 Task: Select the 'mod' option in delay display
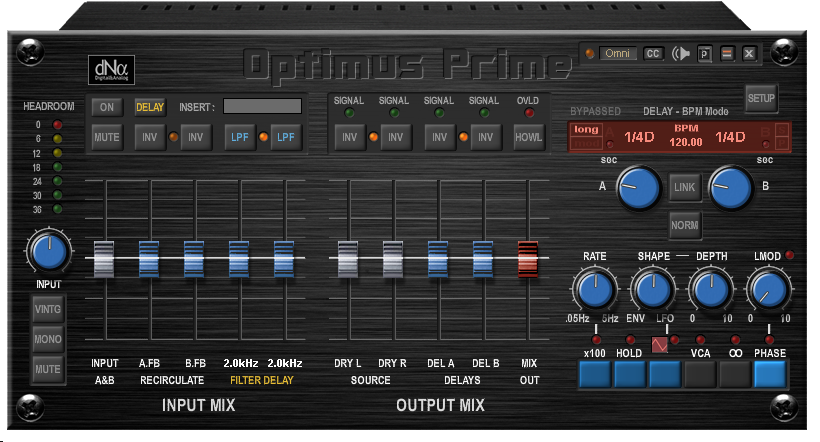pyautogui.click(x=586, y=143)
